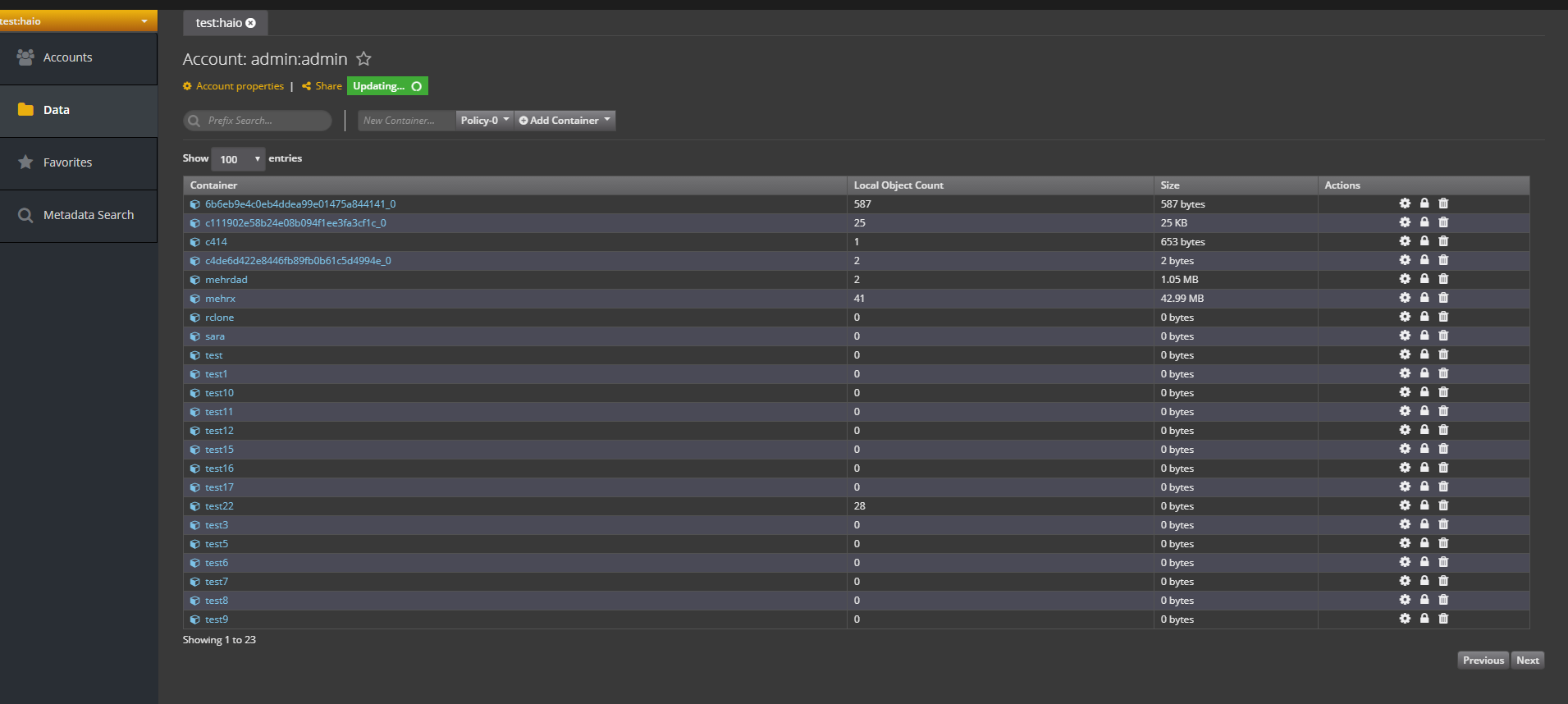Sort table by Local Object Count column
Screen dimensions: 1568x704
[x=898, y=185]
